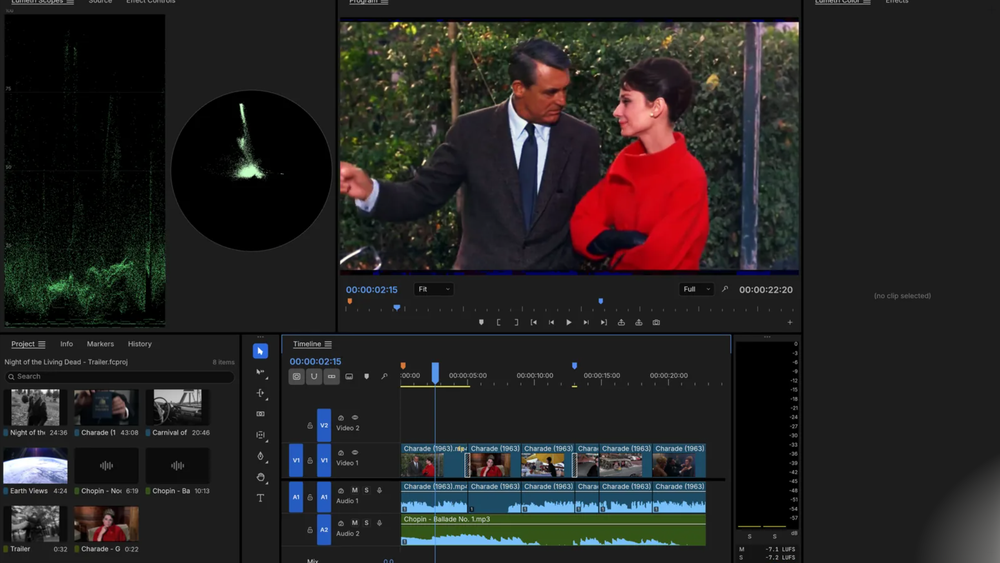Image resolution: width=1000 pixels, height=563 pixels.
Task: Select the Track Select Forward tool
Action: point(260,372)
